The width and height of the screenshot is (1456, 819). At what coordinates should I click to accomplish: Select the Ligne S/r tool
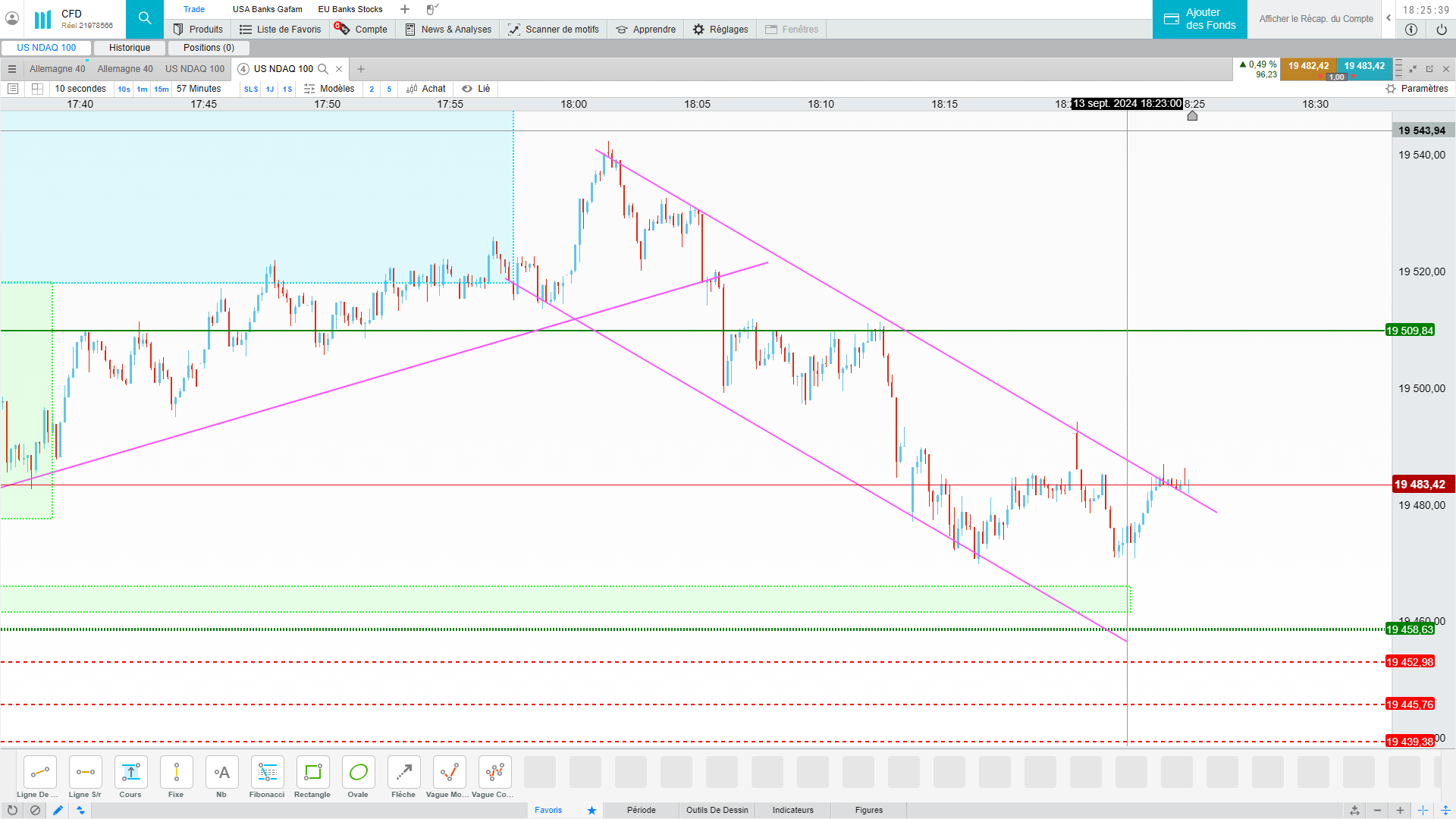[85, 773]
